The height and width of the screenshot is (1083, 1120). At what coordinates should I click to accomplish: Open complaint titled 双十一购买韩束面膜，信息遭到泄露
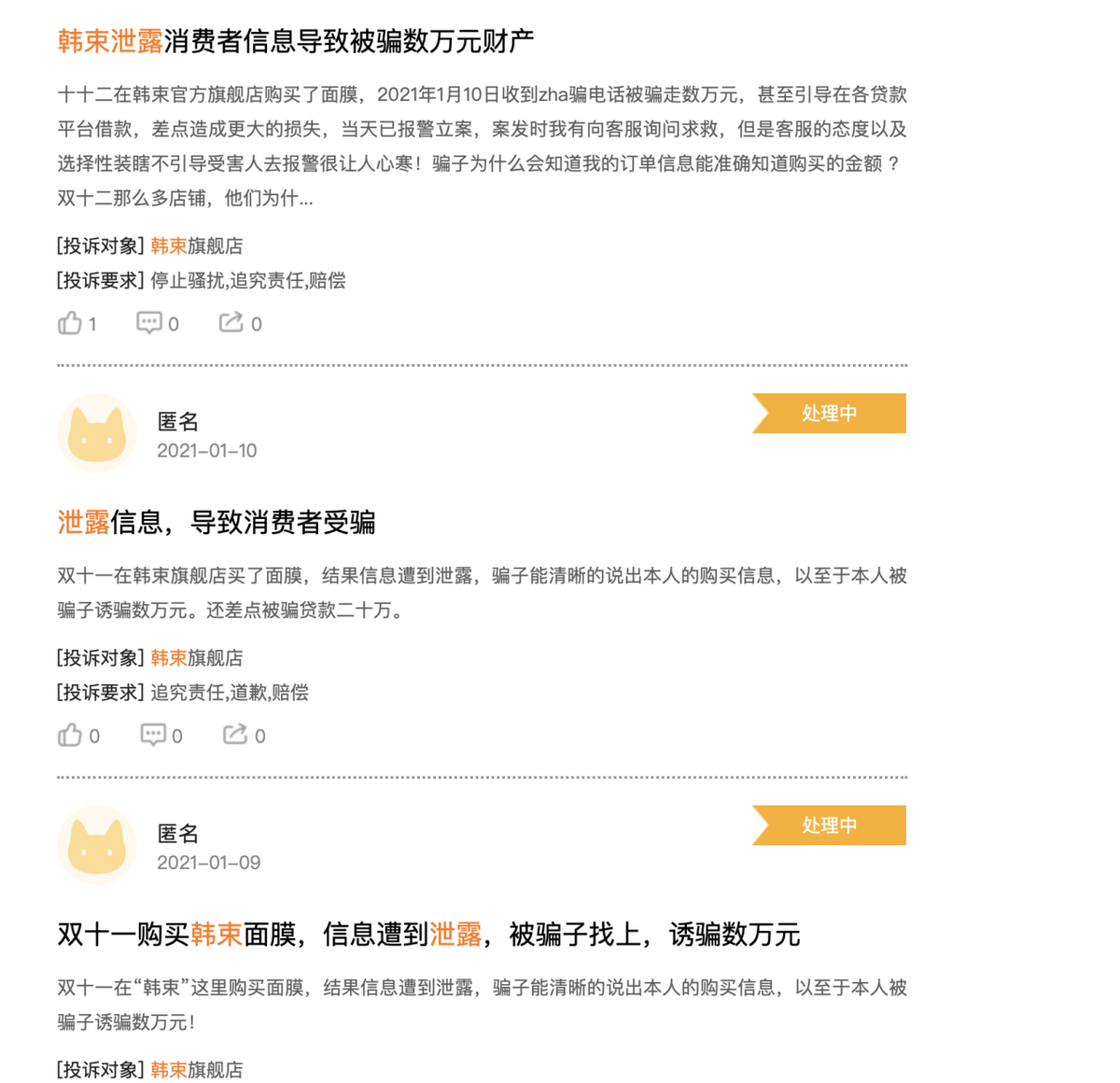click(428, 935)
